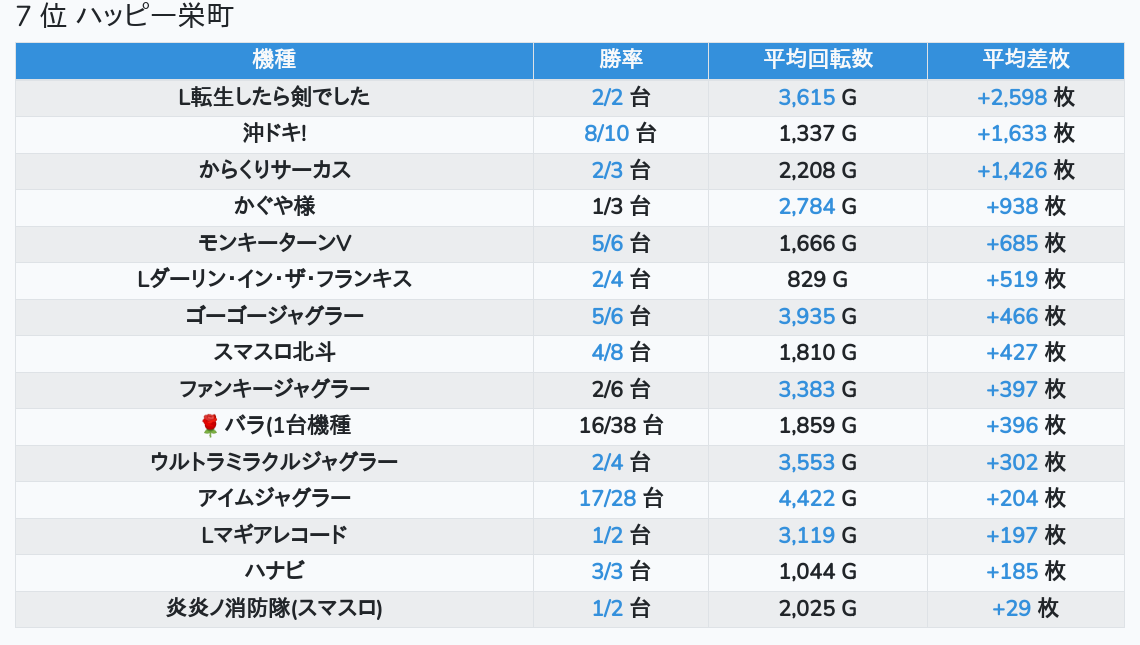Click the 沖ドキ! machine name

coord(274,133)
